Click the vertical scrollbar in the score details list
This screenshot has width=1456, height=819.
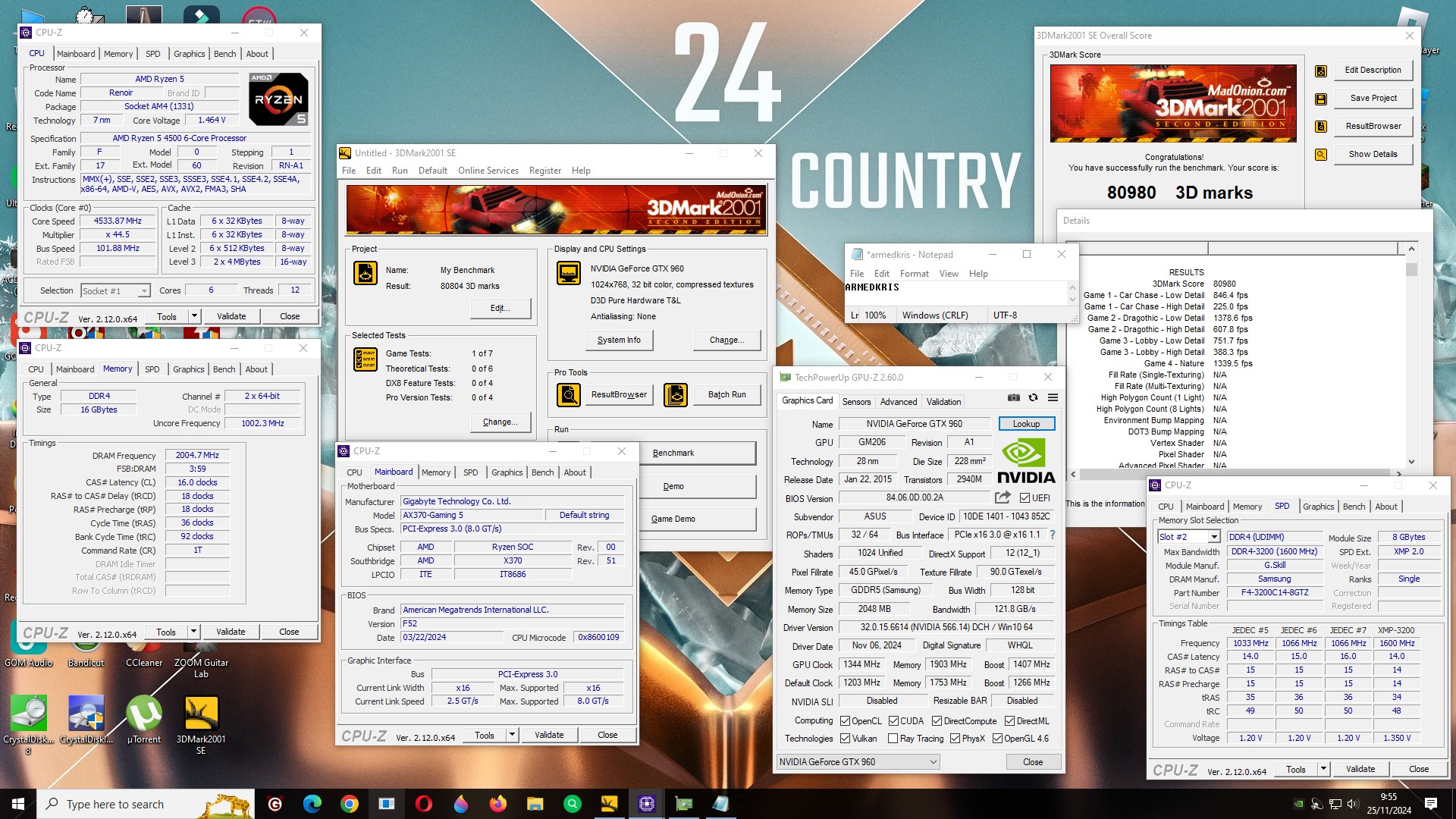[1411, 355]
